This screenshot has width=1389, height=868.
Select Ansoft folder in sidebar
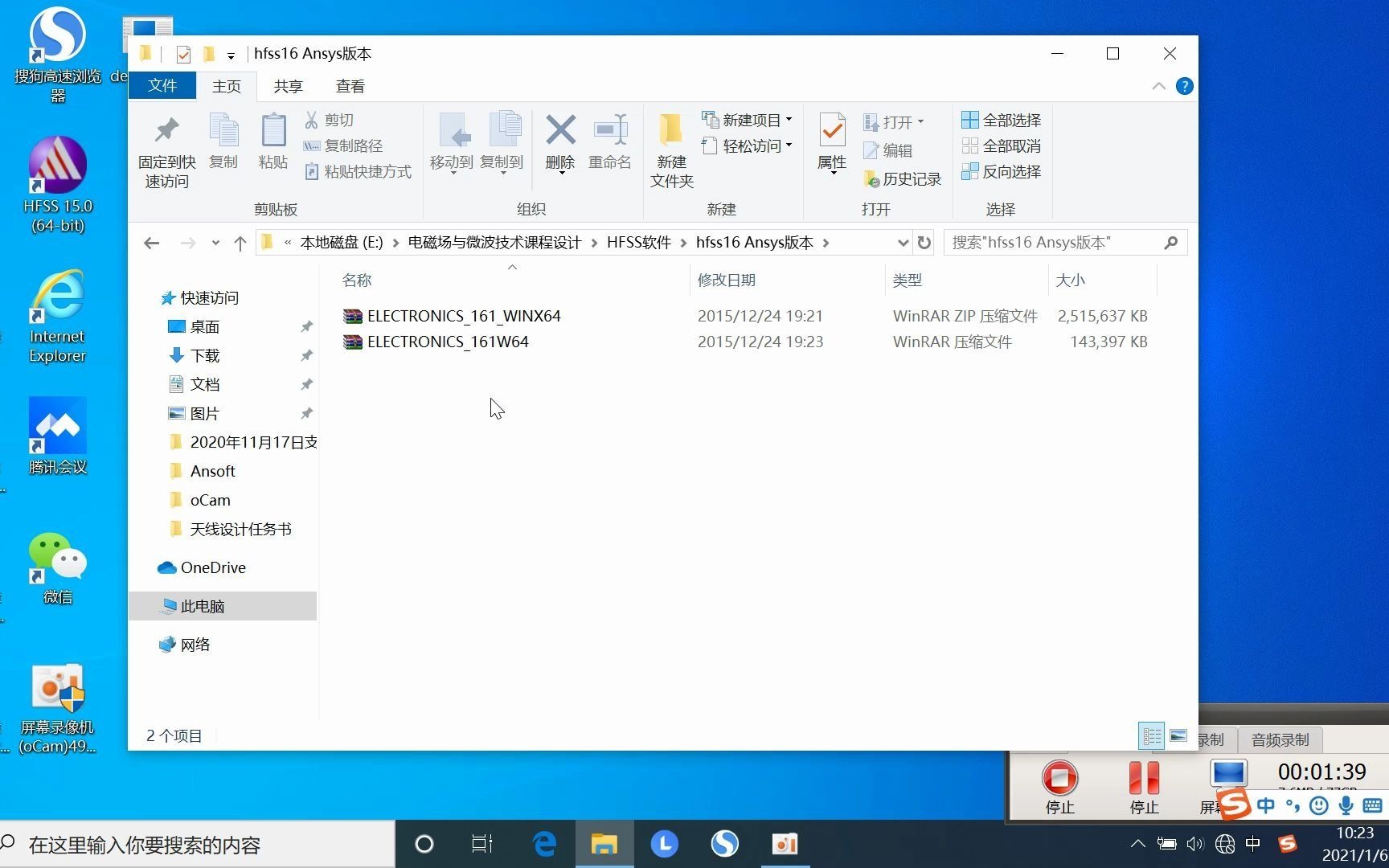click(213, 472)
